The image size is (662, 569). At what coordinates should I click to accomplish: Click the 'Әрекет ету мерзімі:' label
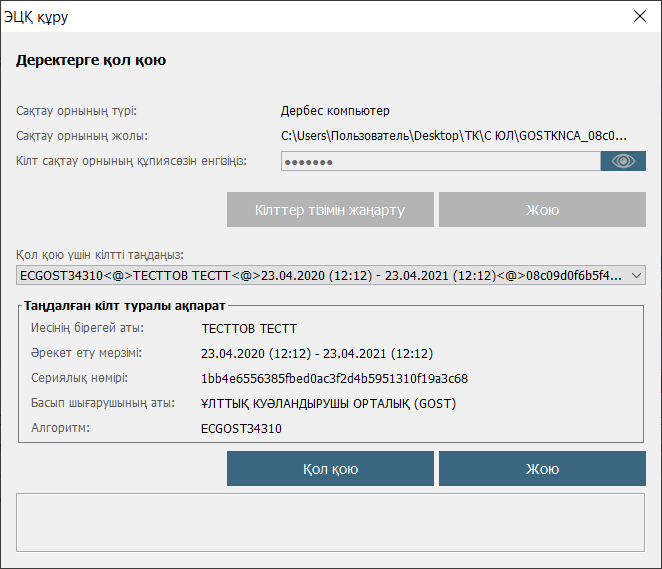click(x=86, y=353)
